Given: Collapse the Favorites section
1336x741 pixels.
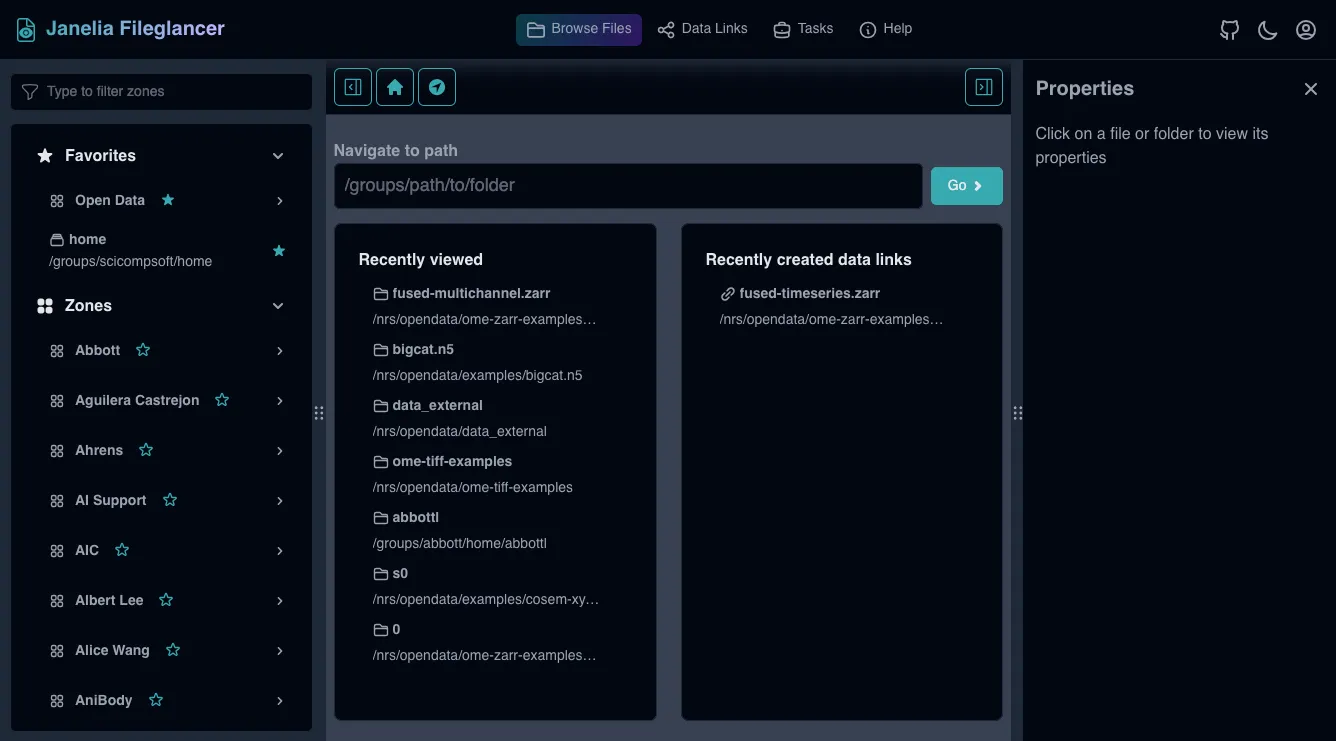Looking at the screenshot, I should tap(278, 156).
